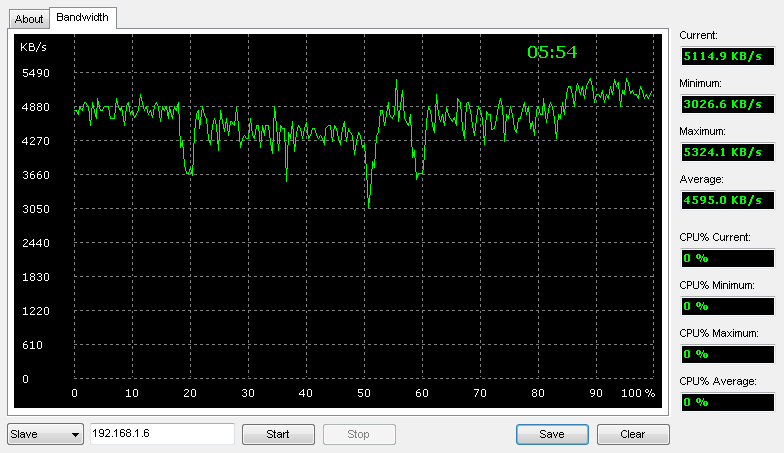Viewport: 784px width, 453px height.
Task: Click the KB/s axis label
Action: [x=34, y=48]
